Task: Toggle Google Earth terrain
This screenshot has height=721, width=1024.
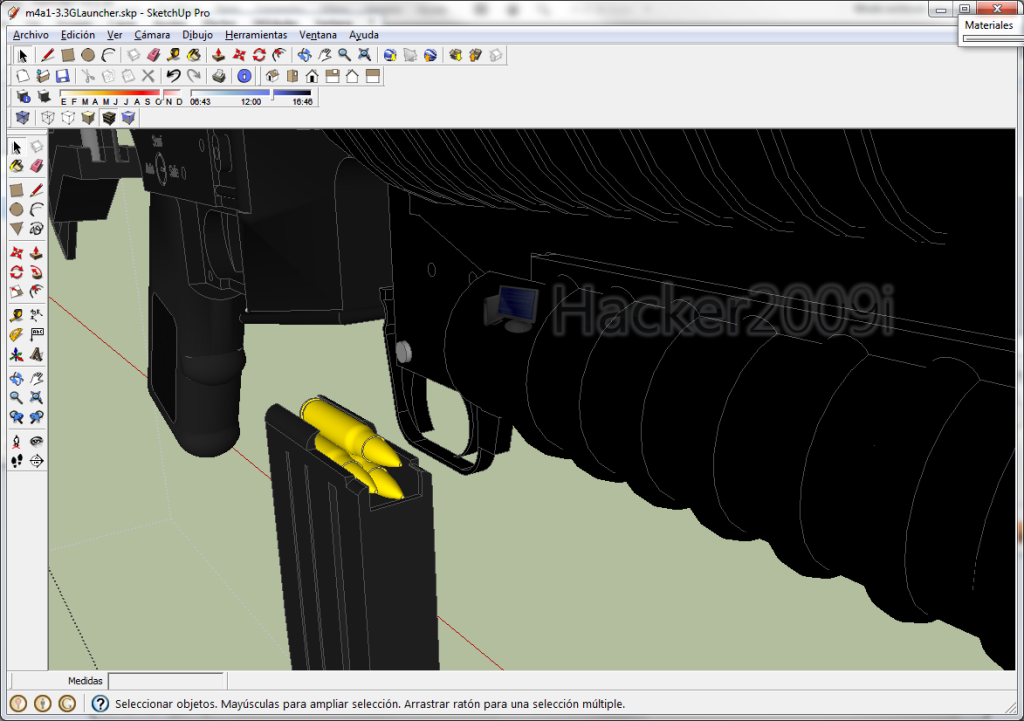Action: [410, 56]
